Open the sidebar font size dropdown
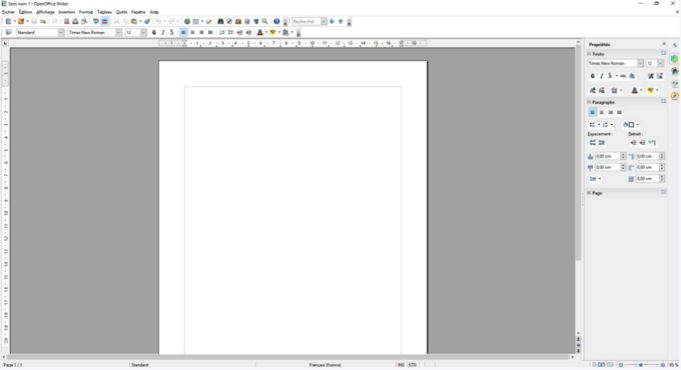This screenshot has height=370, width=681. pos(660,63)
